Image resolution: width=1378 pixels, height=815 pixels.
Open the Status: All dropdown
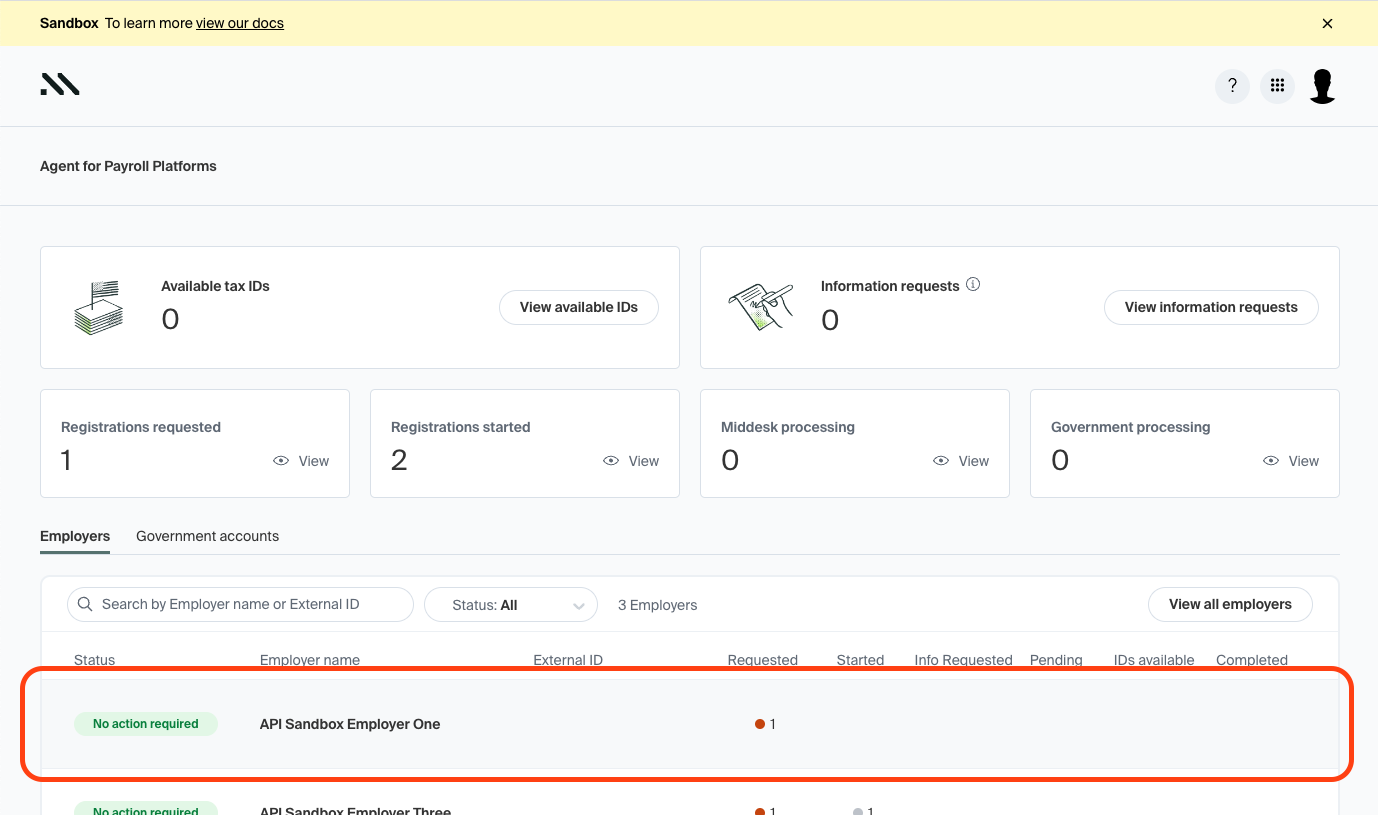click(x=511, y=605)
